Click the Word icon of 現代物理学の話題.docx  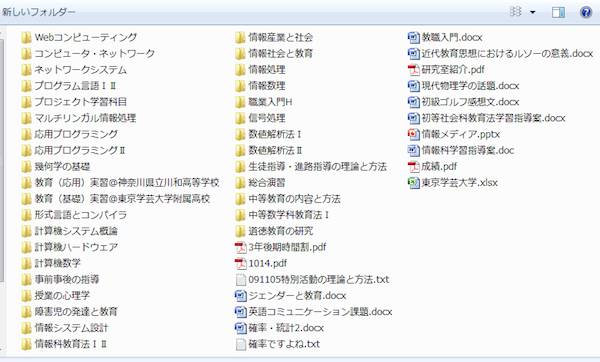pos(414,86)
